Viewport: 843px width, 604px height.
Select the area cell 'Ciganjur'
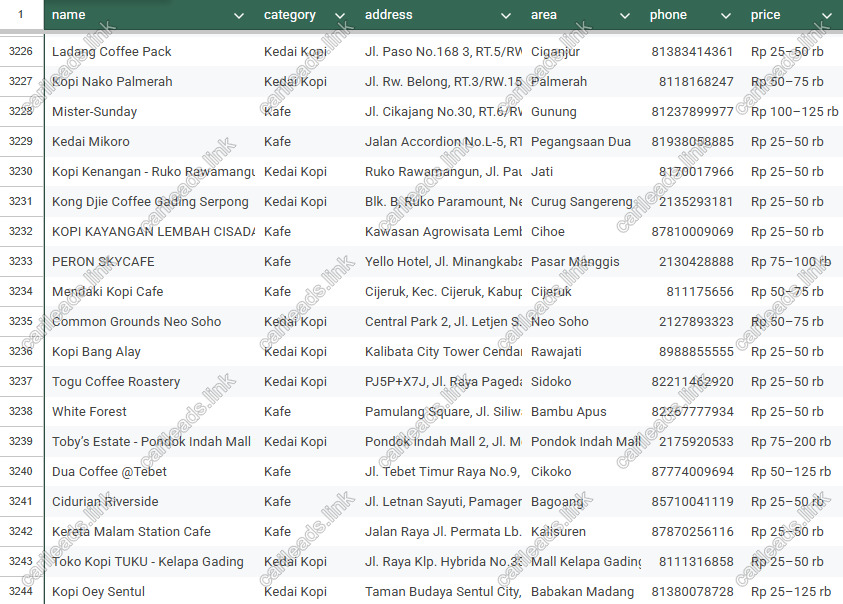tap(583, 52)
